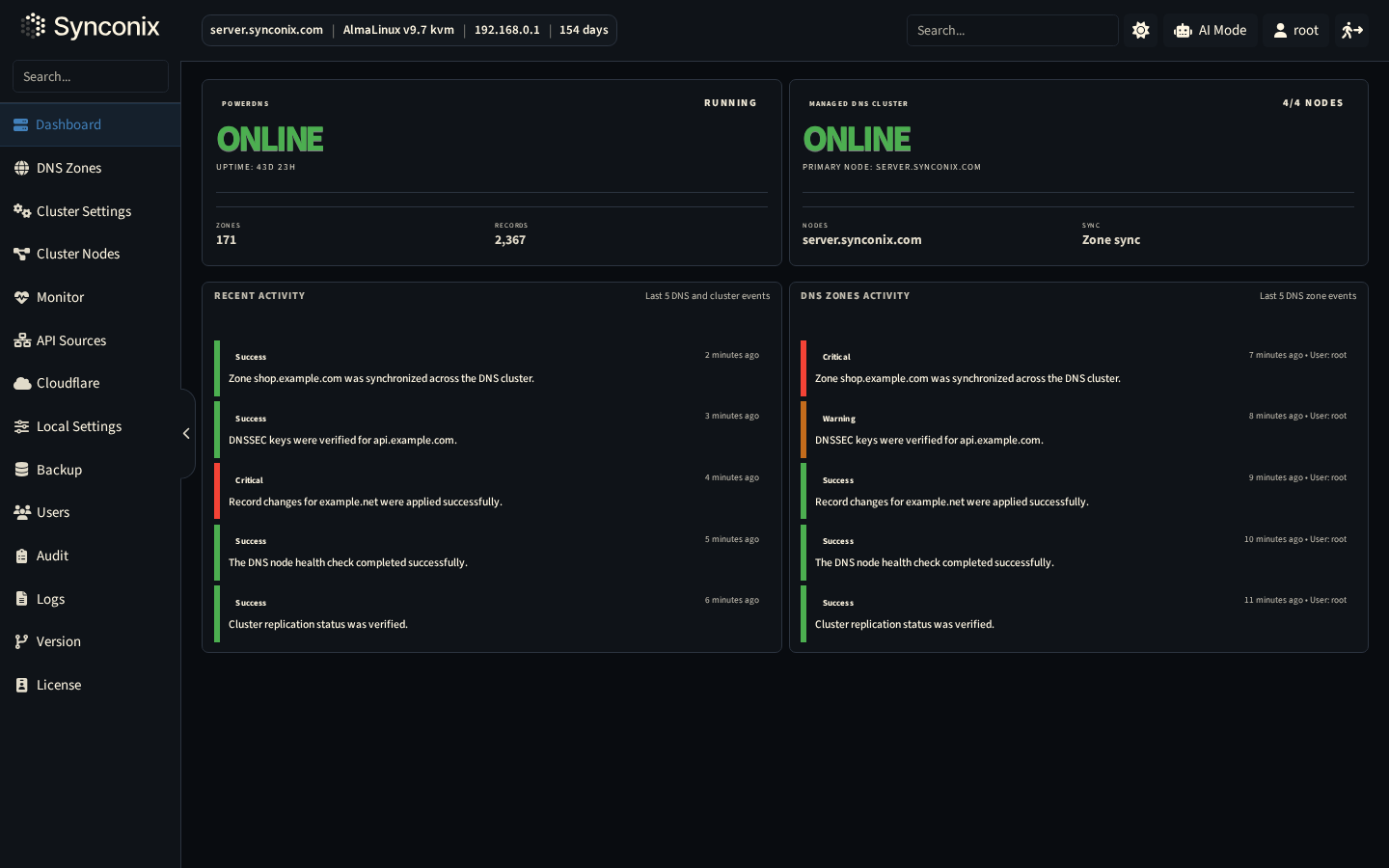
Task: Select the Critical shop.example.com zone event
Action: click(x=1078, y=368)
